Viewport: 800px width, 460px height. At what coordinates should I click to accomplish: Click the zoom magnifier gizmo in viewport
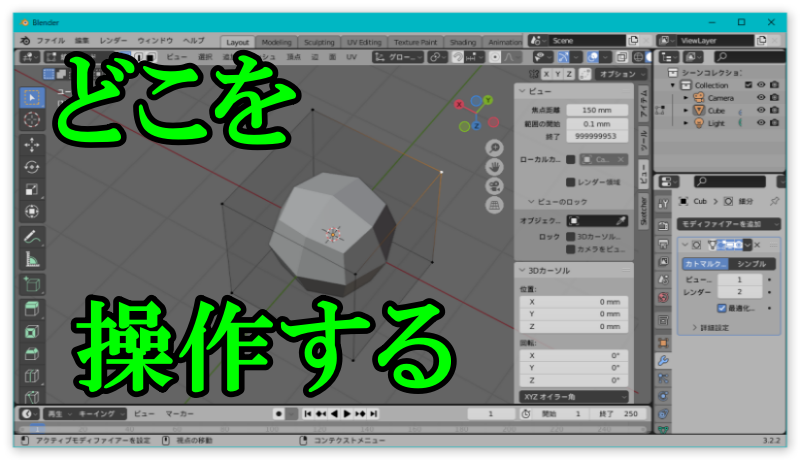pyautogui.click(x=494, y=147)
